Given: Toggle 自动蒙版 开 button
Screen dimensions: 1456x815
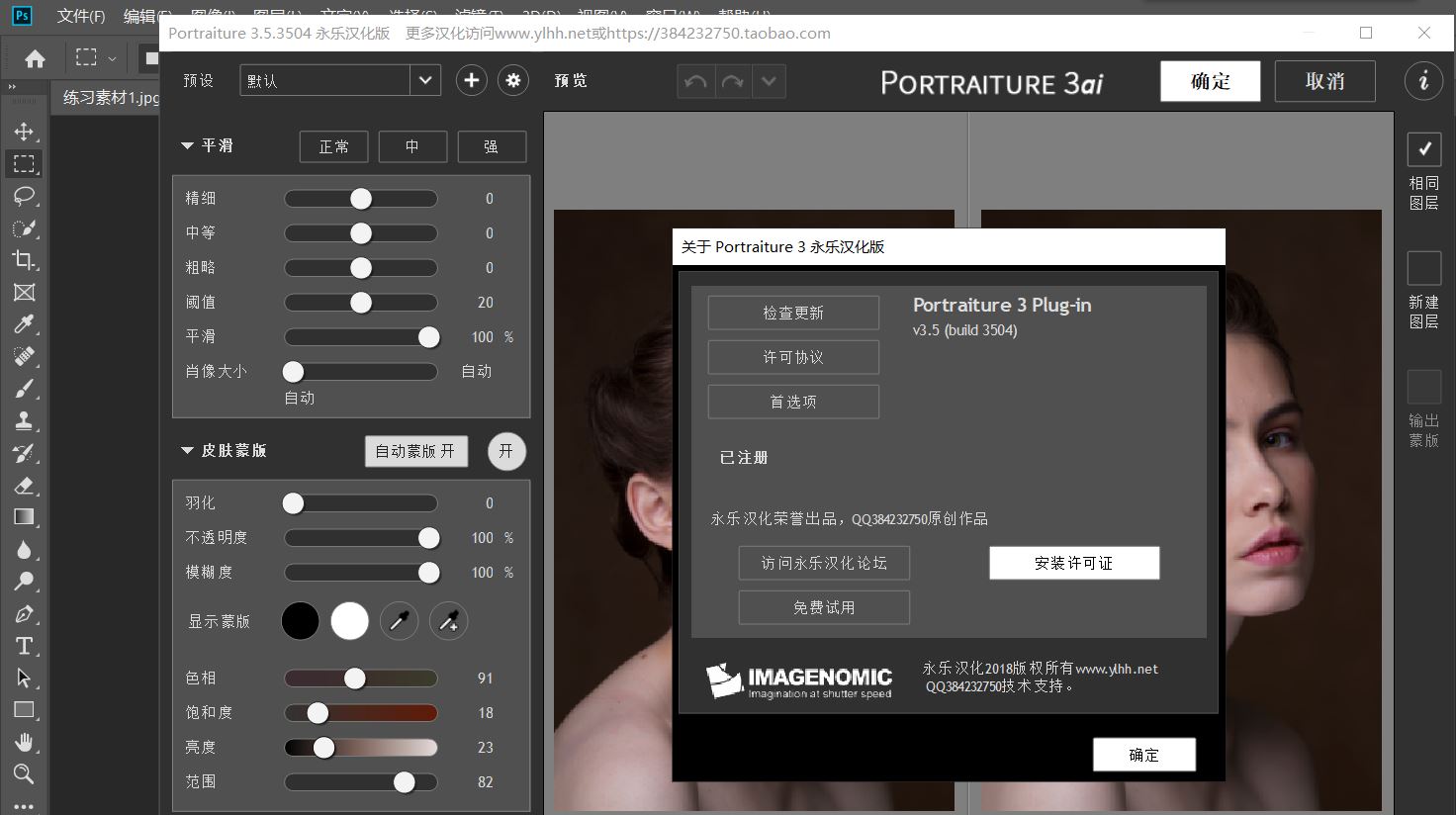Looking at the screenshot, I should click(x=415, y=451).
